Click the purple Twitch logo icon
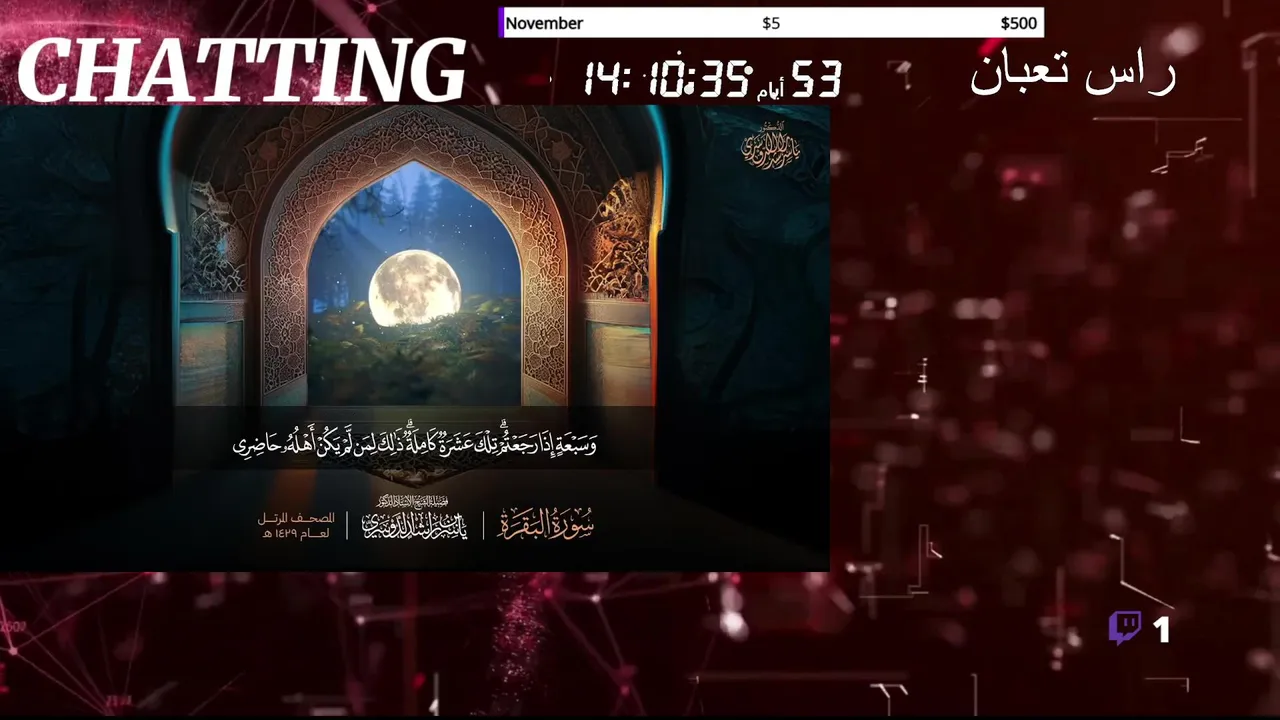1280x720 pixels. 1125,629
